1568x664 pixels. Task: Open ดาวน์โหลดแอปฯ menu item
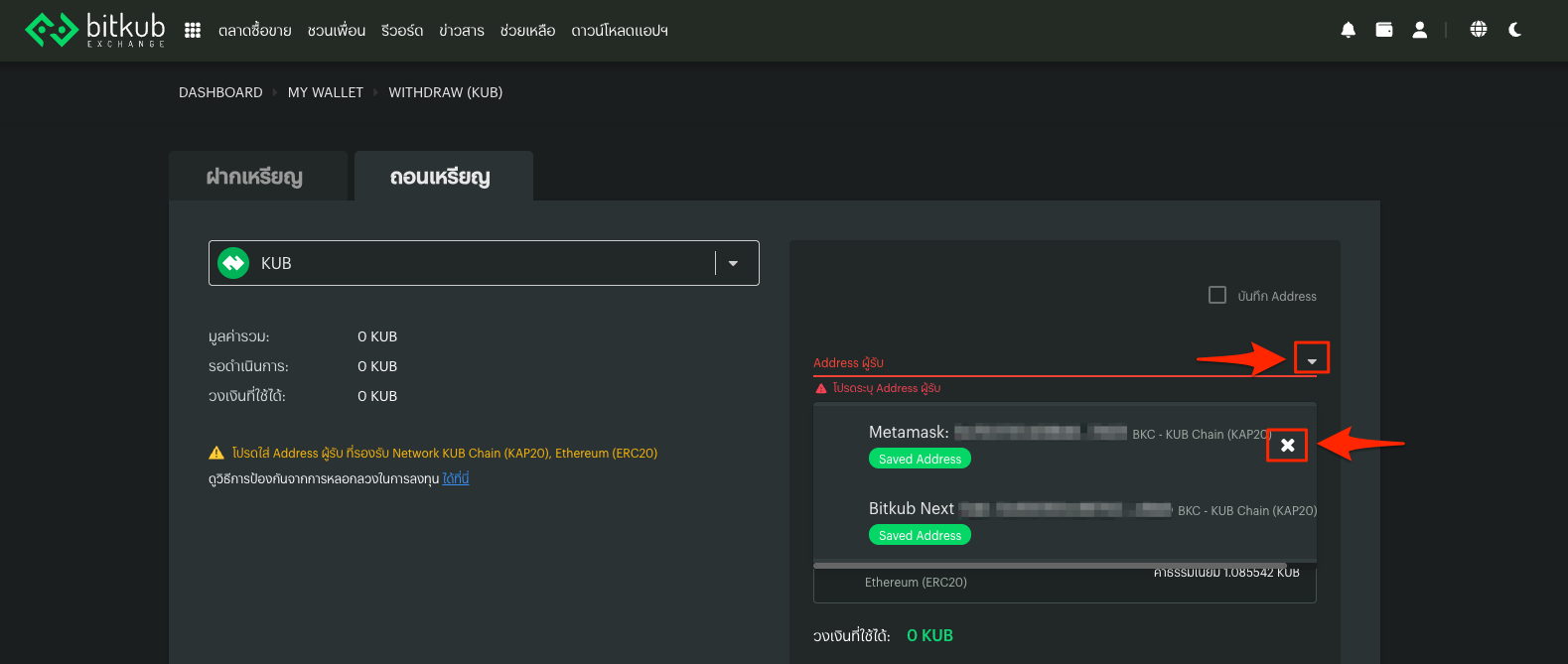pyautogui.click(x=620, y=31)
